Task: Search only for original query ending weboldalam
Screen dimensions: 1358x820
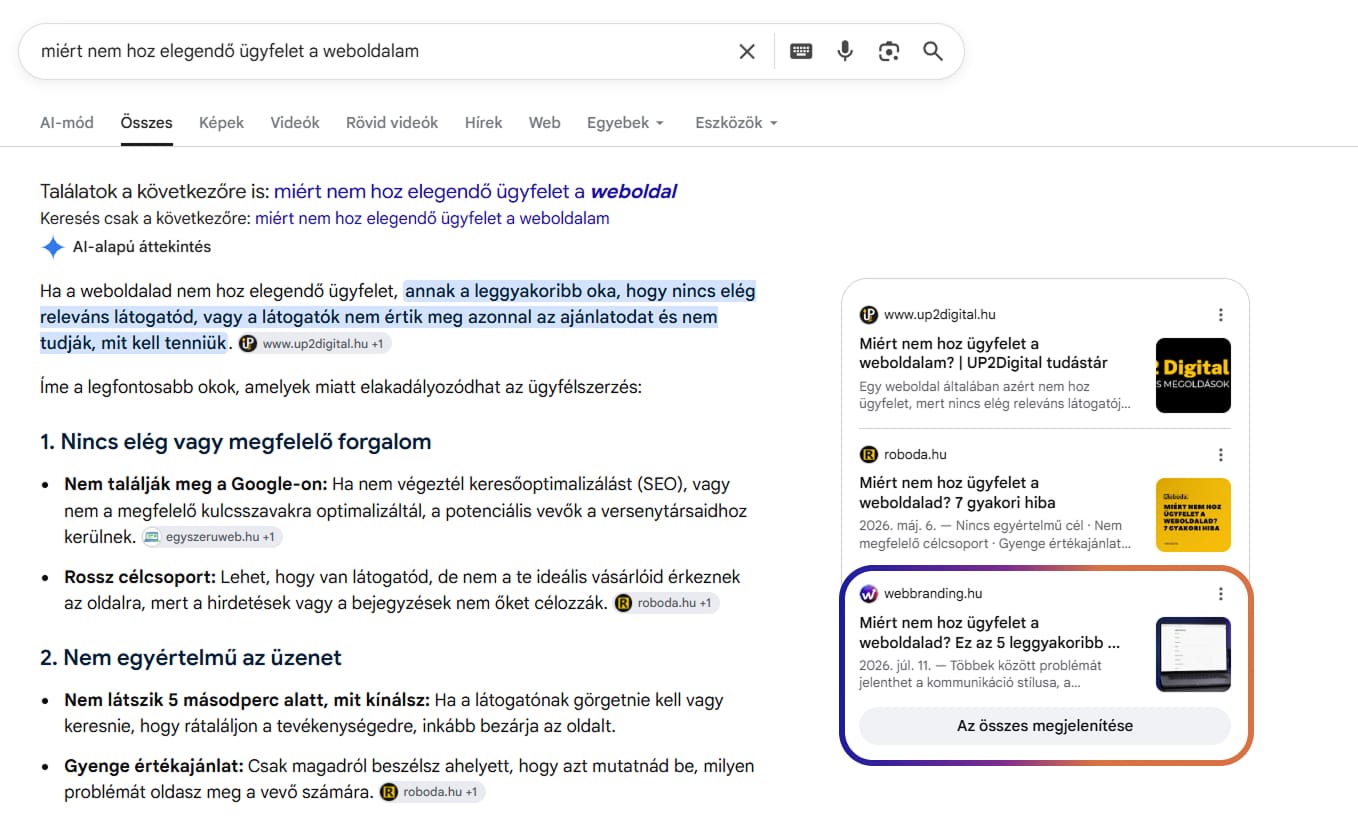Action: coord(432,218)
